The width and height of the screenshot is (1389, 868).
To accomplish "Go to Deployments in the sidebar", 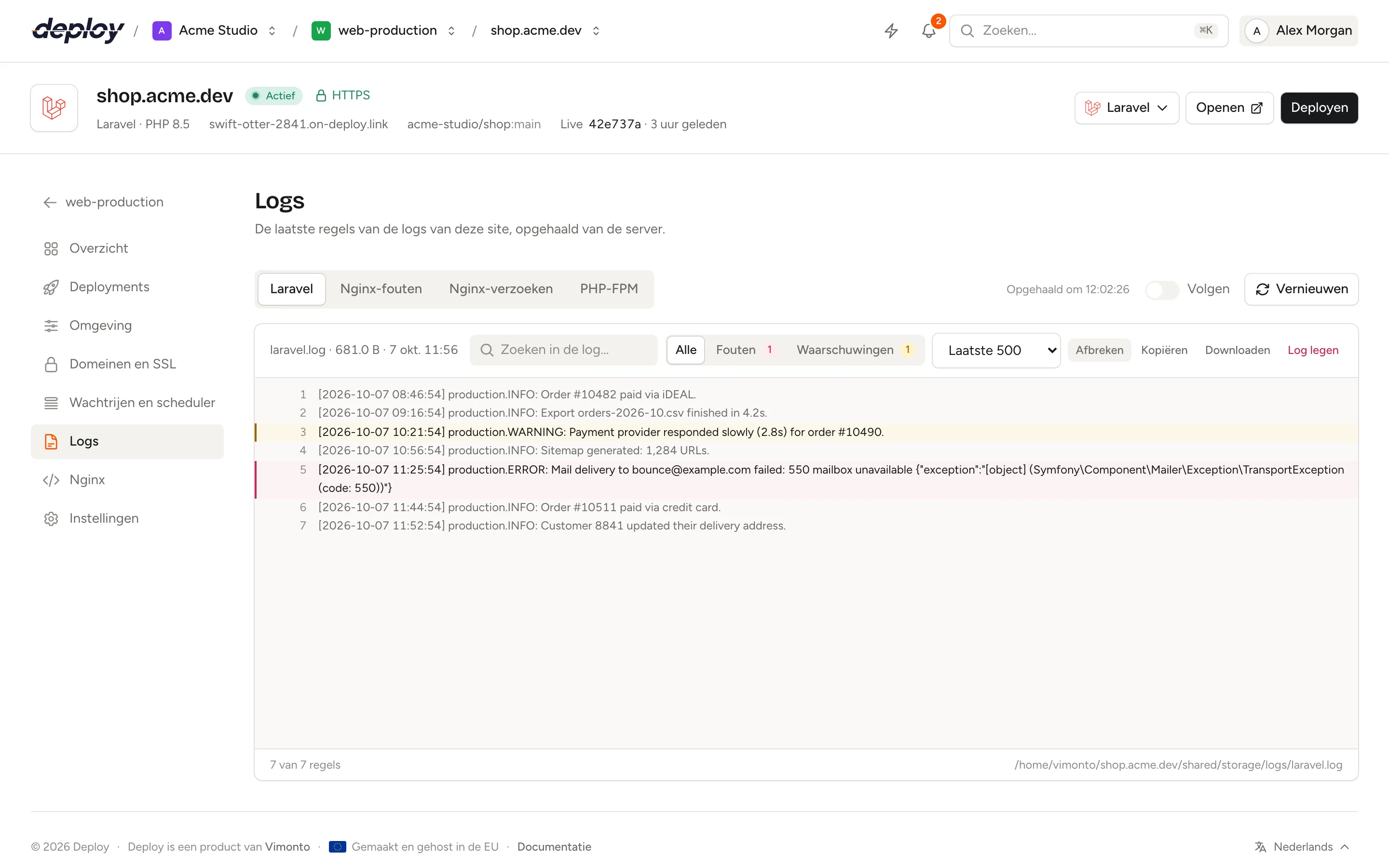I will point(127,286).
